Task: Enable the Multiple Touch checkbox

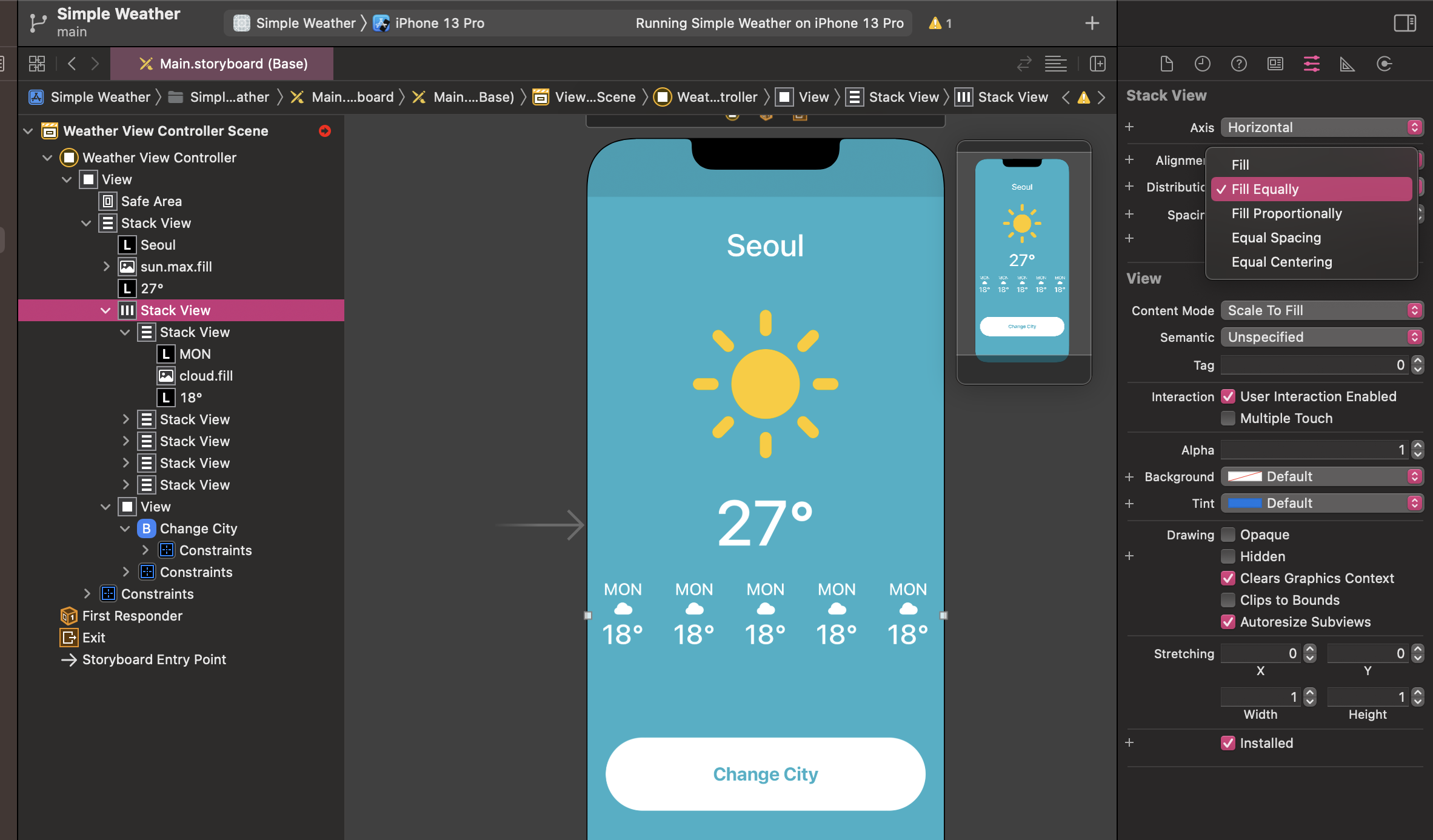Action: (1228, 418)
